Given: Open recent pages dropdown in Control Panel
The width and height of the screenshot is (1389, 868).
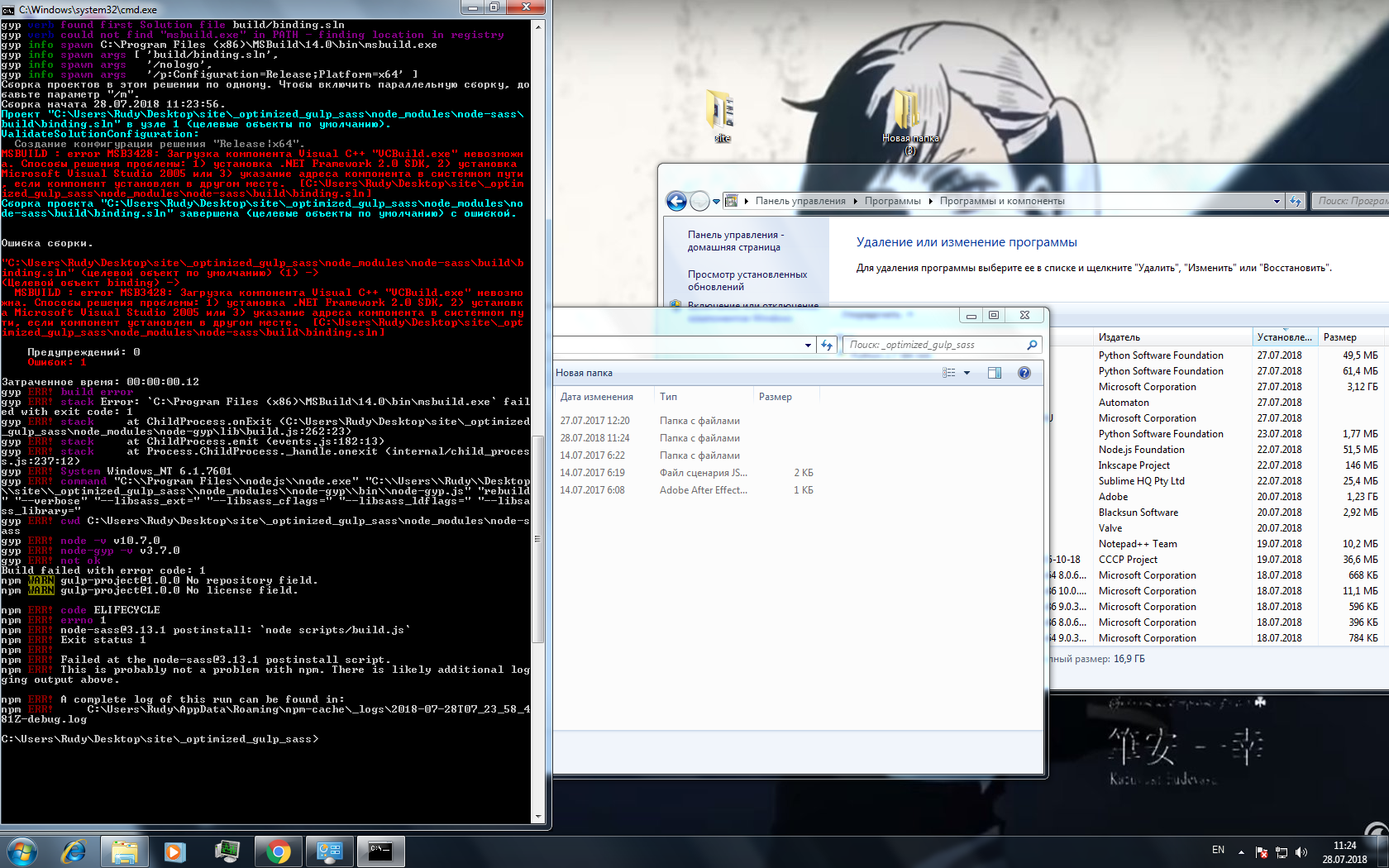Looking at the screenshot, I should (716, 202).
